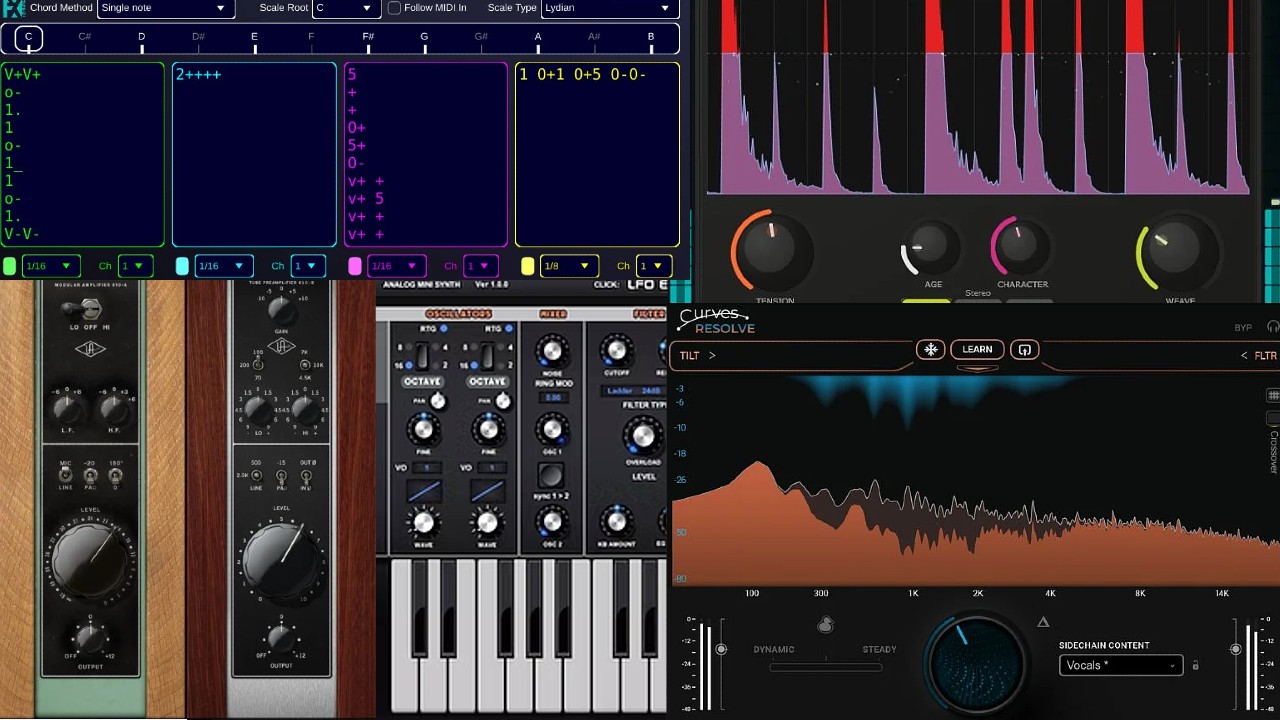Click the lock icon next to the Vocals selector
The width and height of the screenshot is (1280, 720).
(1196, 665)
